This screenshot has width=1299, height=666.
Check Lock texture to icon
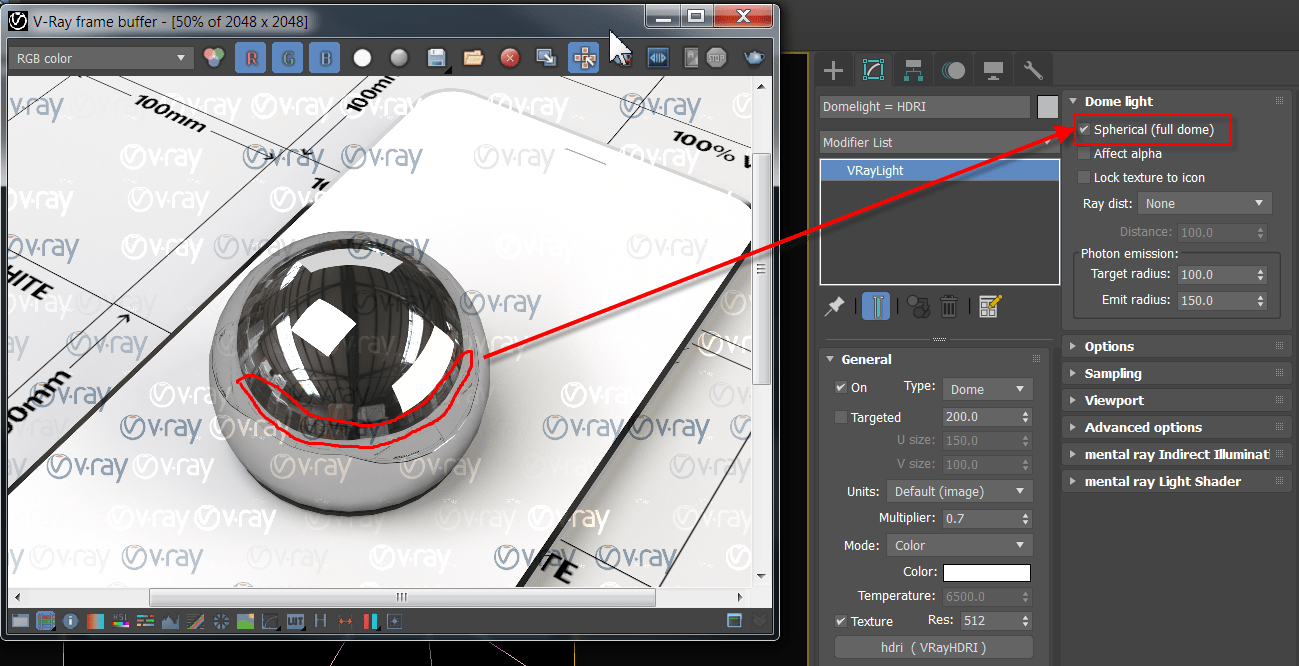1084,178
